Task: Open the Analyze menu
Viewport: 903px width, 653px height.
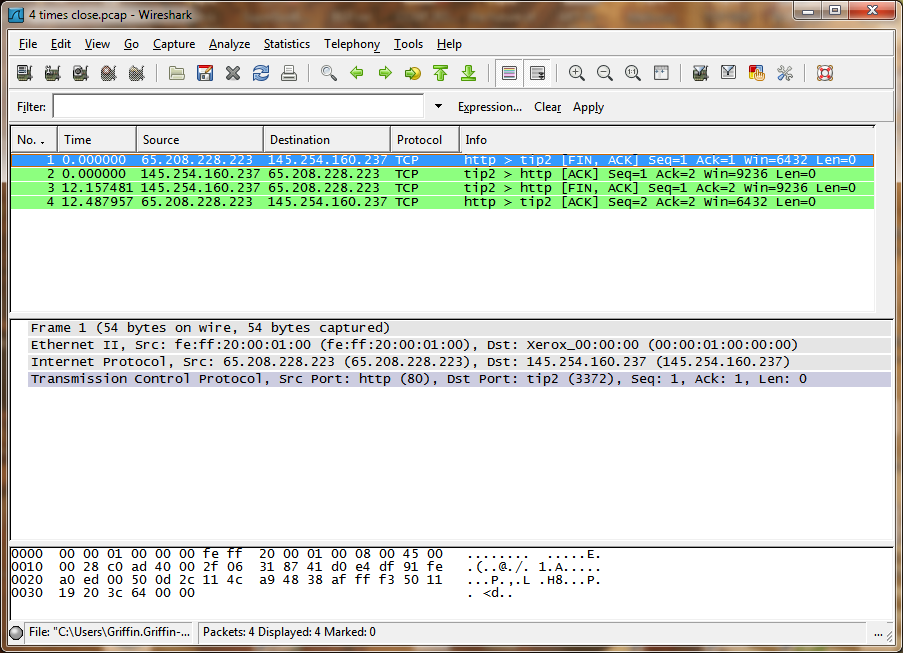Action: click(x=229, y=44)
